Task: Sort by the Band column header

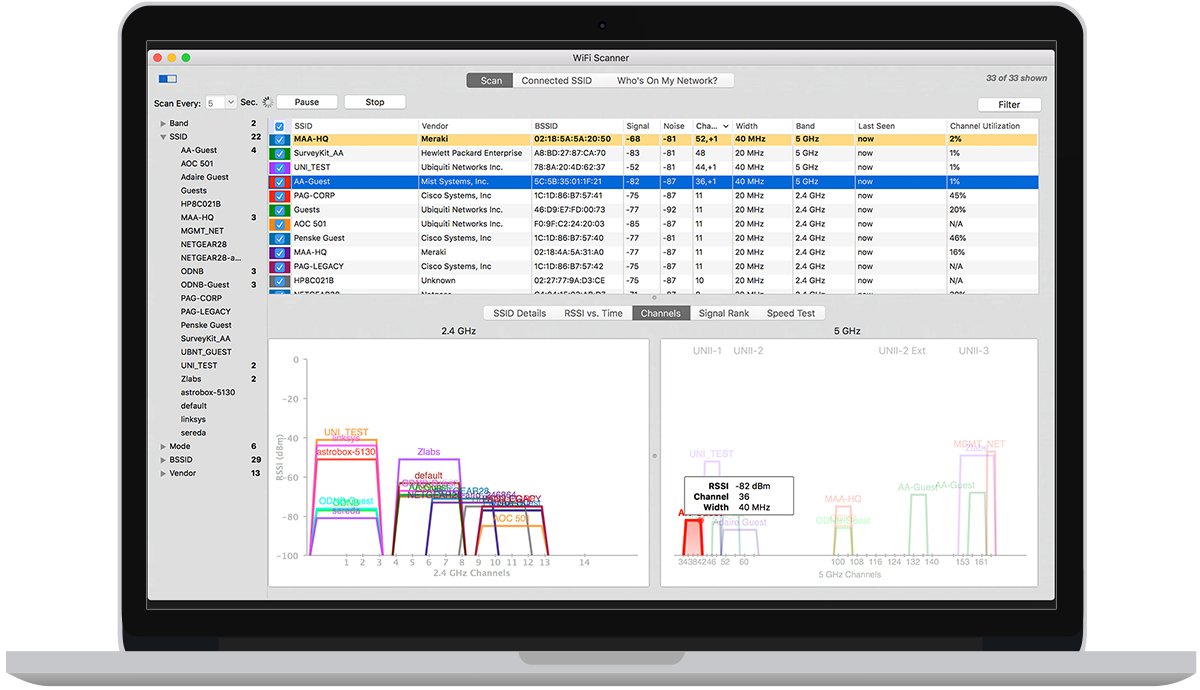Action: (822, 126)
